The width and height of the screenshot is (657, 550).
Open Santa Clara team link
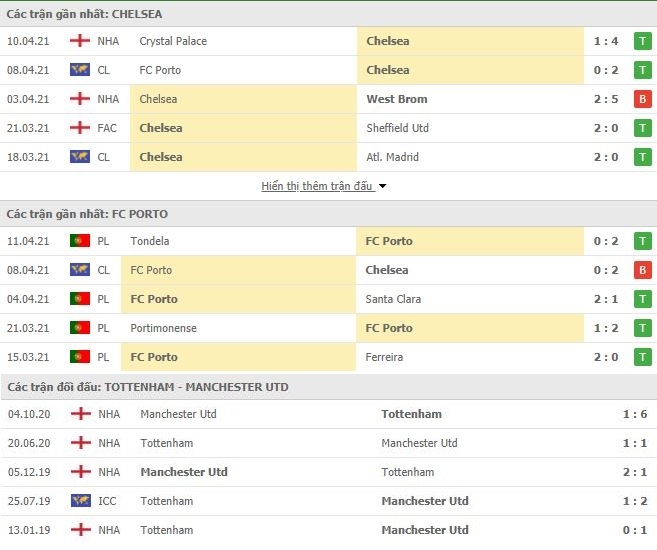(x=393, y=299)
